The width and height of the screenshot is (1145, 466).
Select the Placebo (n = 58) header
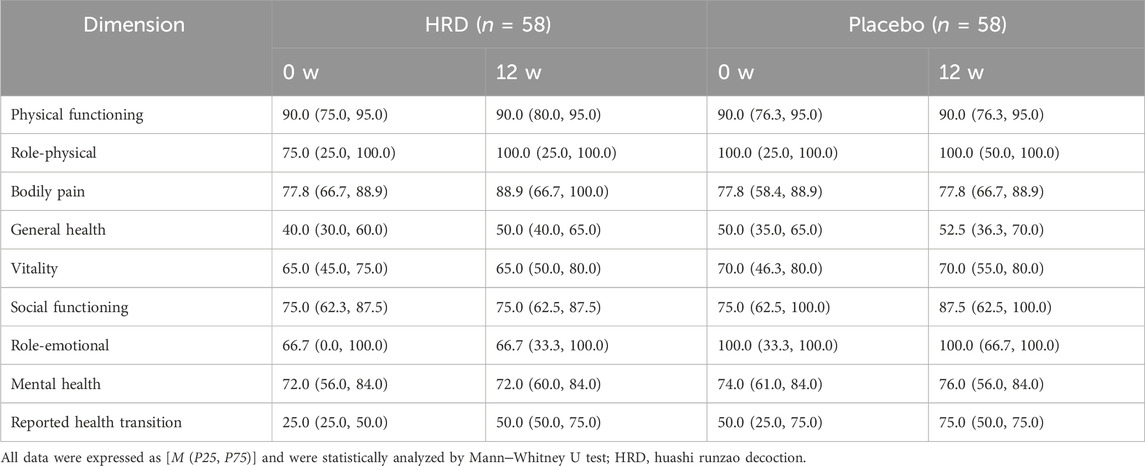(x=927, y=25)
